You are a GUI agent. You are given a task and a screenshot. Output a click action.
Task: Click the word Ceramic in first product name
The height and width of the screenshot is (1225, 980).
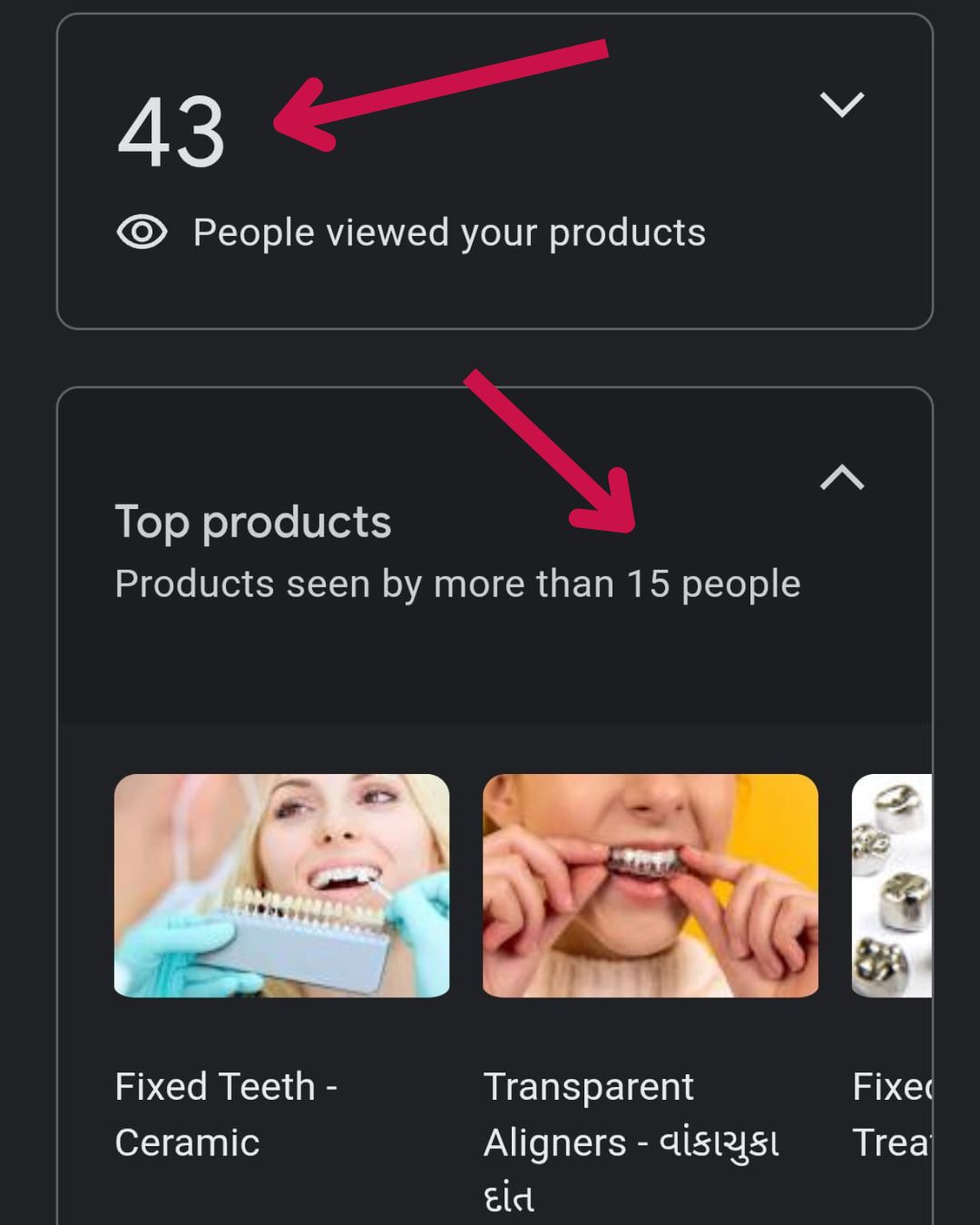click(x=187, y=1142)
